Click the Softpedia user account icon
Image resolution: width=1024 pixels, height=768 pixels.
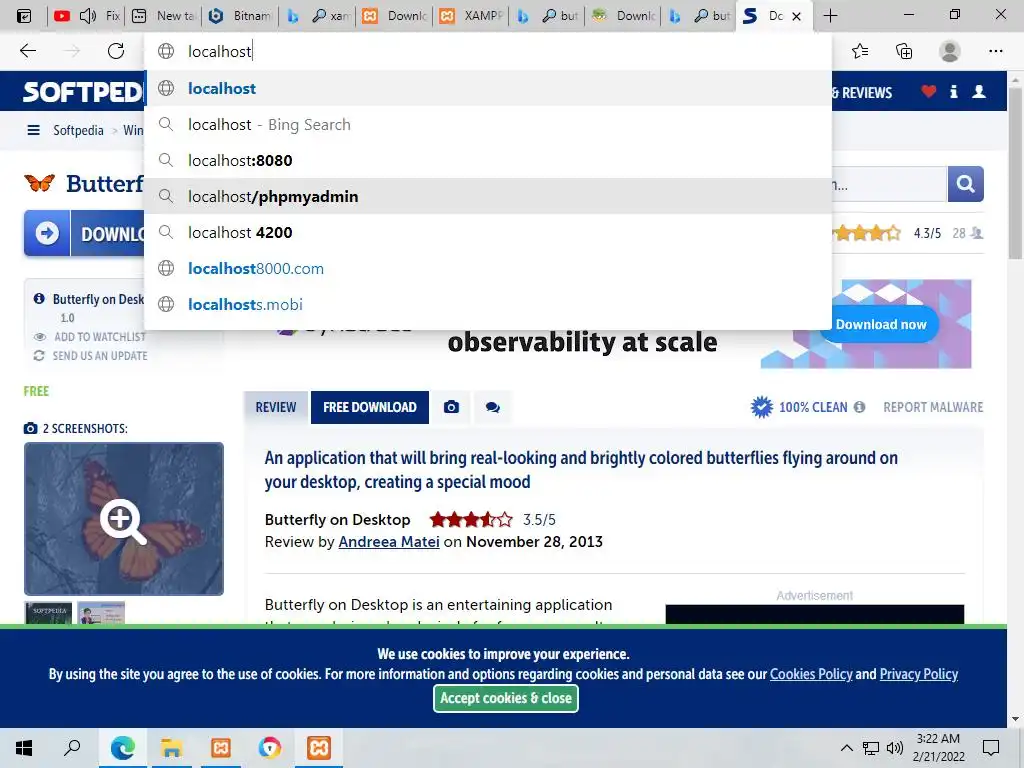(978, 91)
